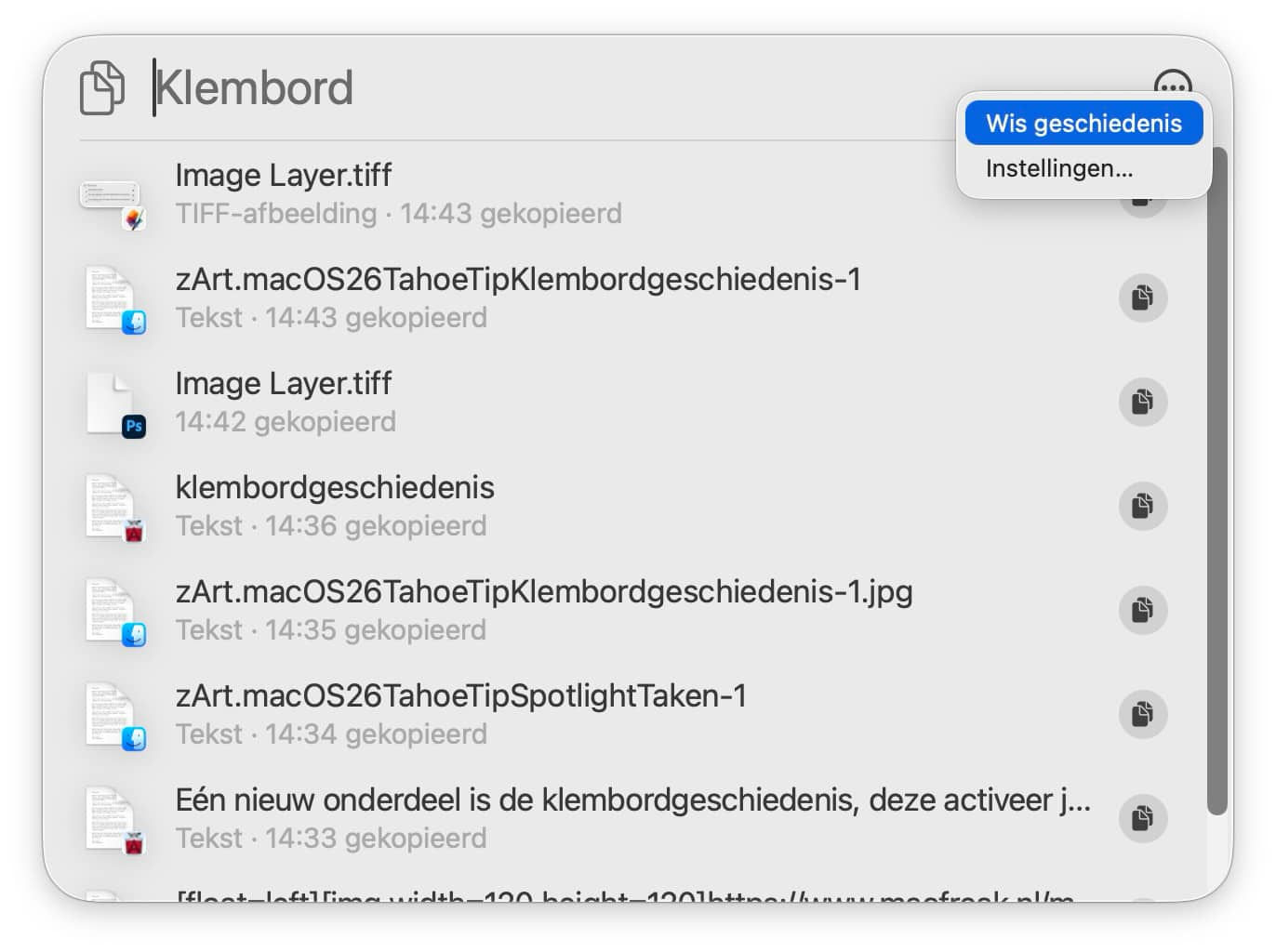Click the Klembord clipboard icon
1276x952 pixels.
coord(101,88)
